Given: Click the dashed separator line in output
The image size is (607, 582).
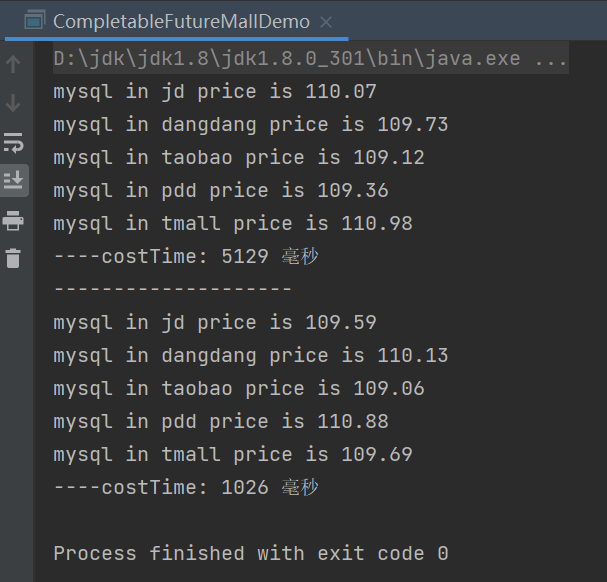Looking at the screenshot, I should point(172,290).
